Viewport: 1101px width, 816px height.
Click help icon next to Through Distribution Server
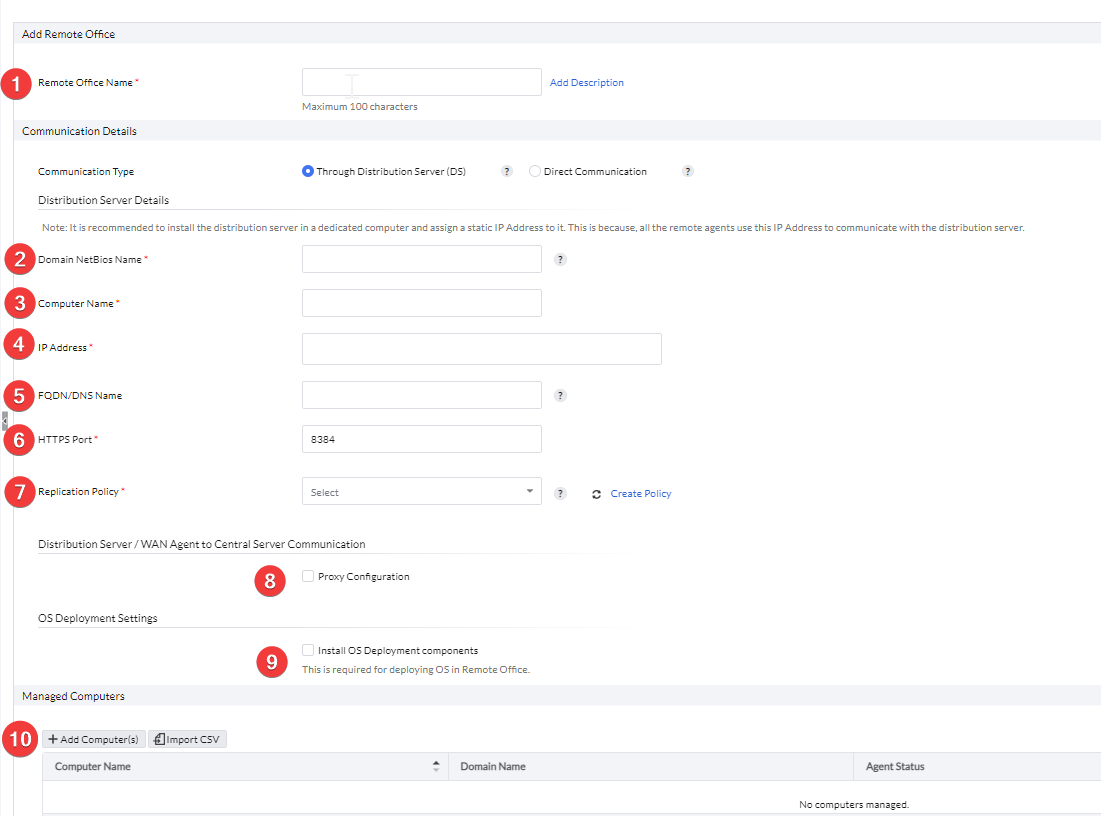pos(507,171)
